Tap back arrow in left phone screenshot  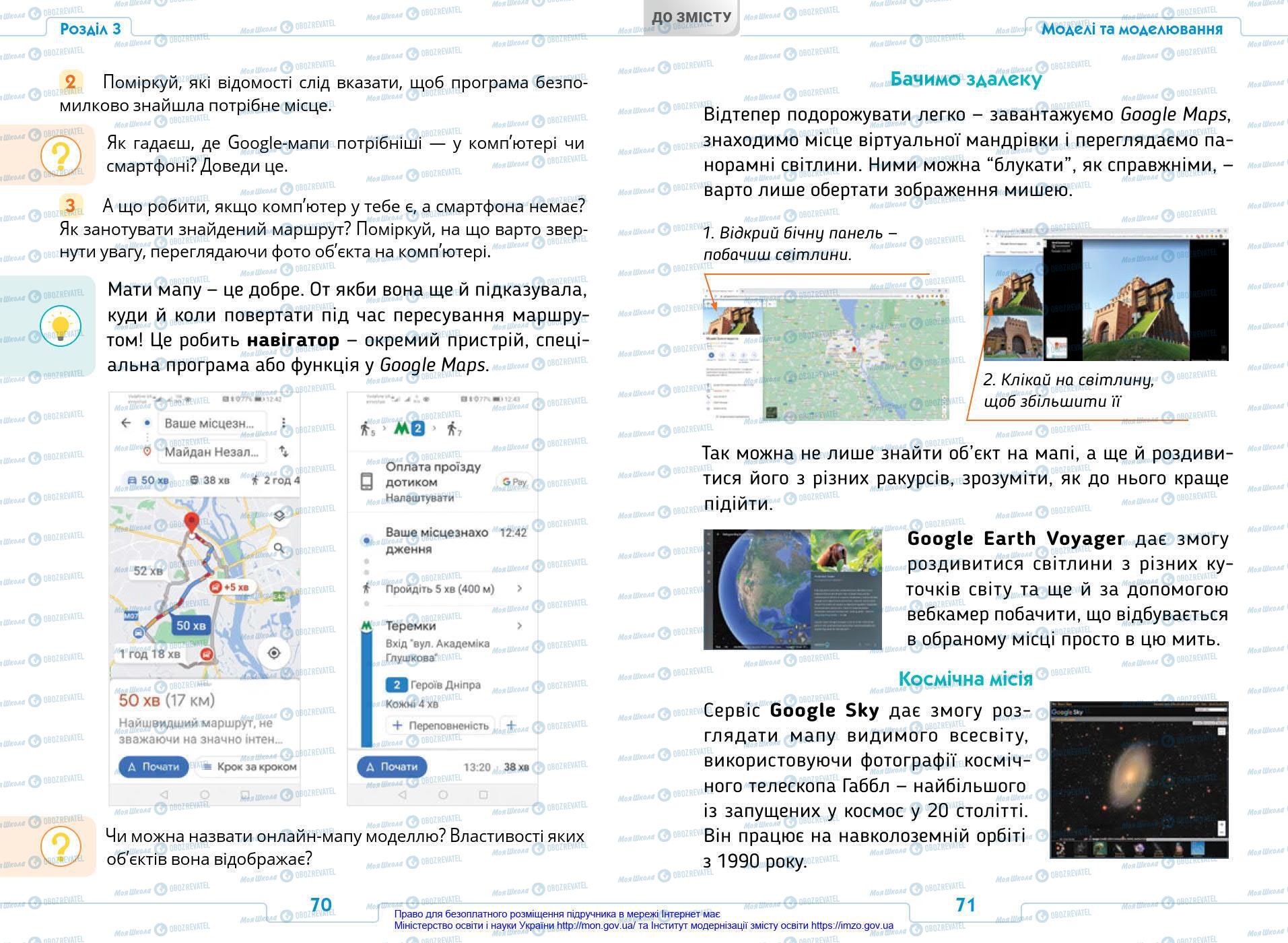pos(126,423)
